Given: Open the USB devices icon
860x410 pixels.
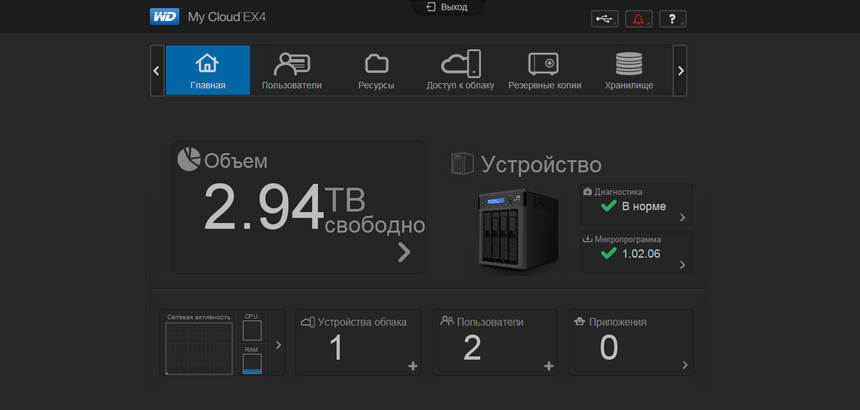Looking at the screenshot, I should (x=604, y=19).
